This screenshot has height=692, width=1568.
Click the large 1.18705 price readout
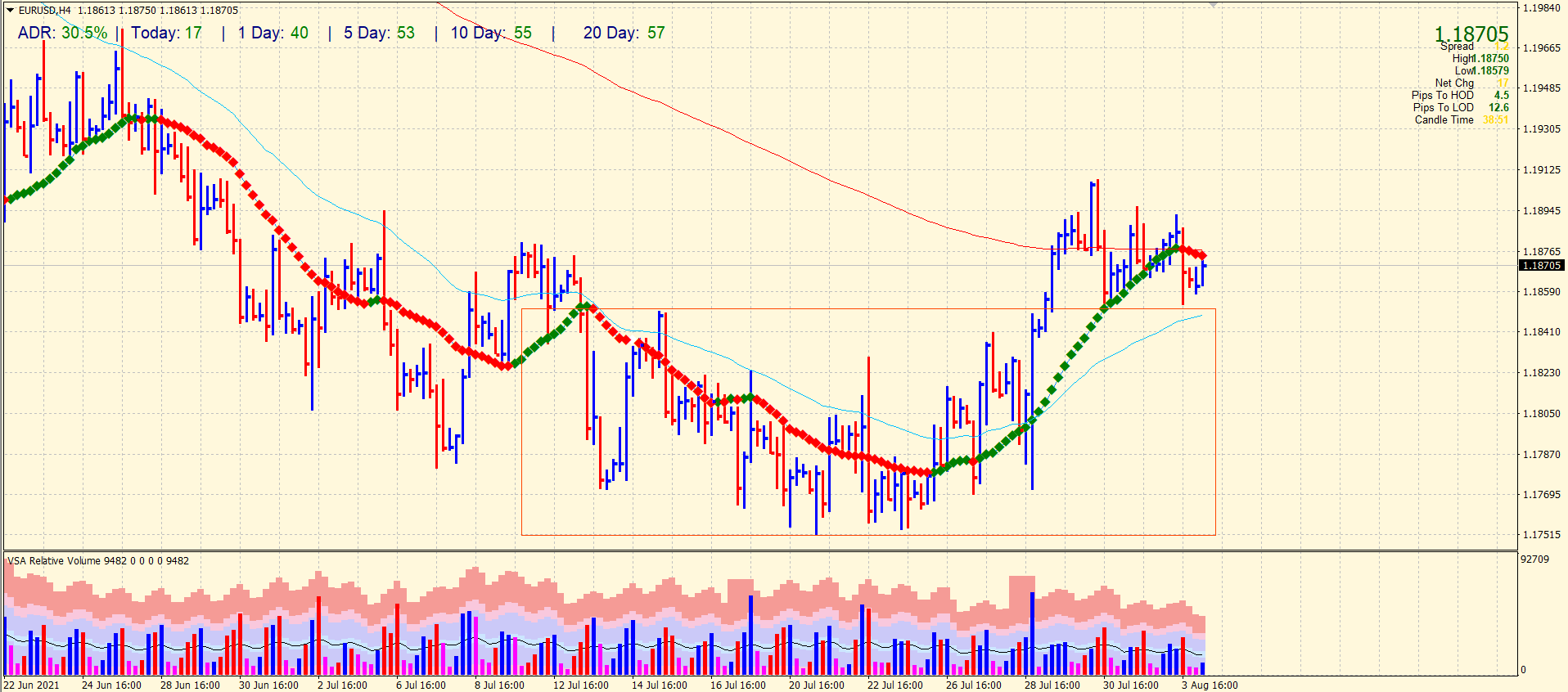coord(1471,34)
